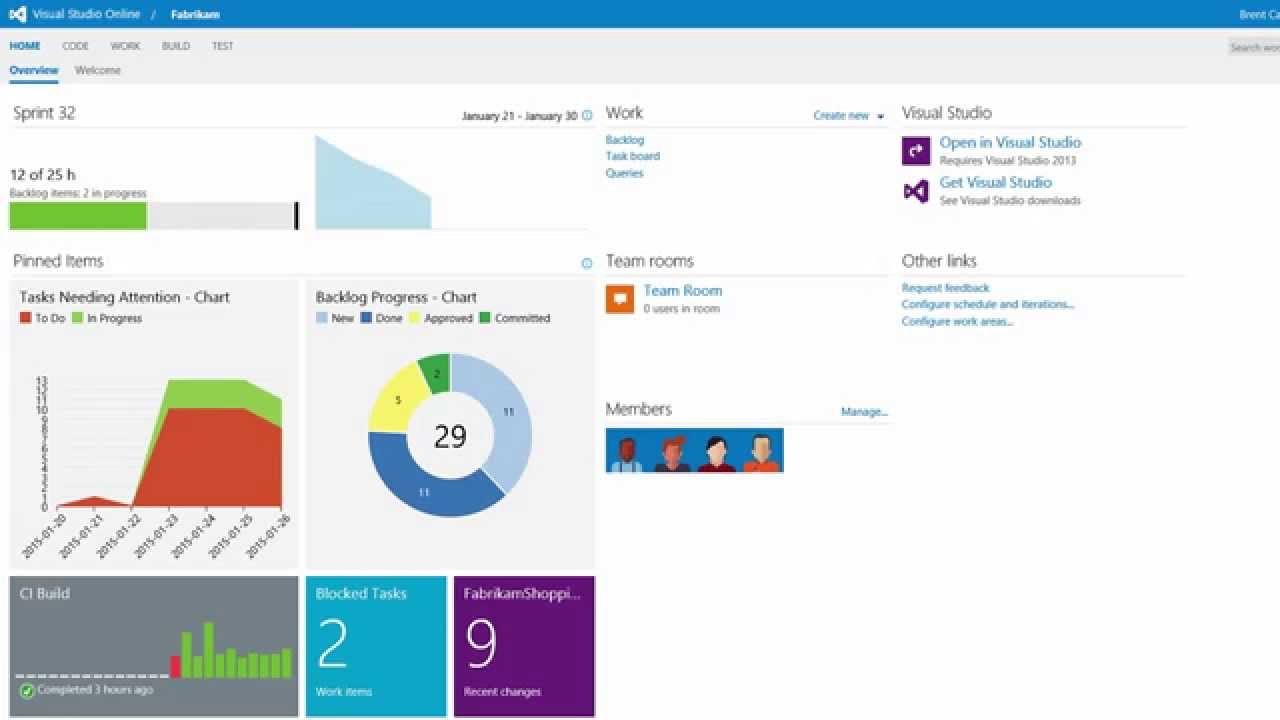The width and height of the screenshot is (1280, 720).
Task: Click the Manage... members link
Action: [x=864, y=412]
